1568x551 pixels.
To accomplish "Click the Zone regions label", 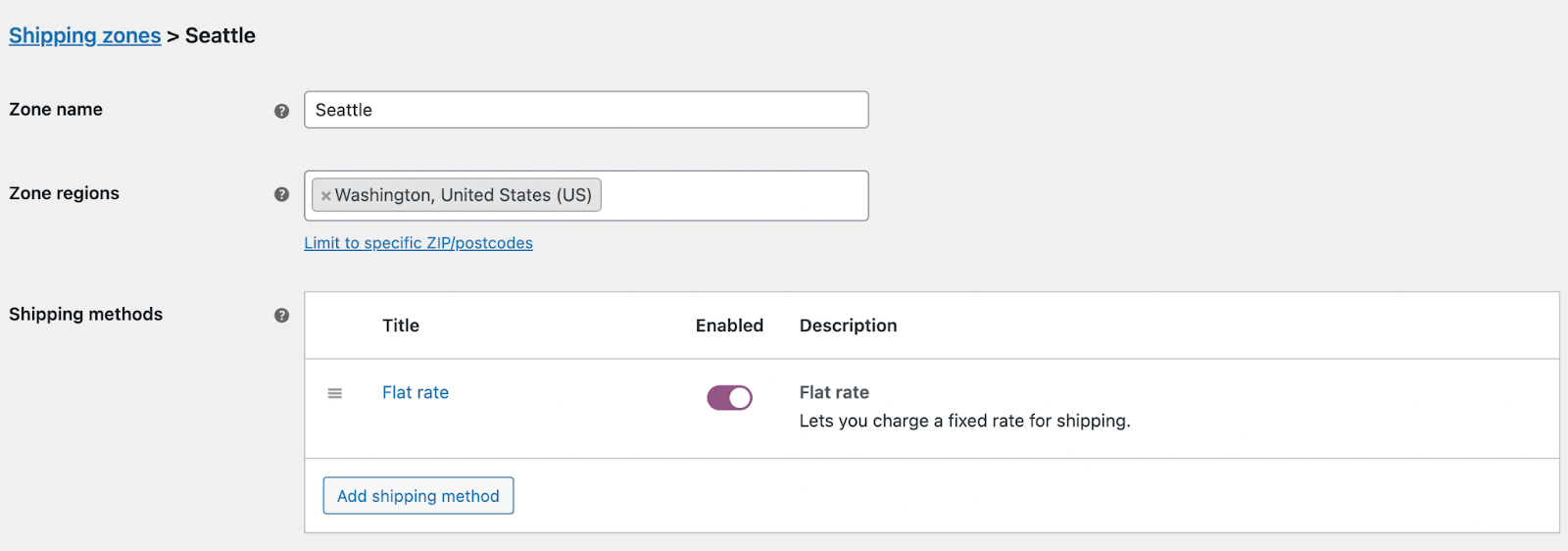I will (x=64, y=193).
